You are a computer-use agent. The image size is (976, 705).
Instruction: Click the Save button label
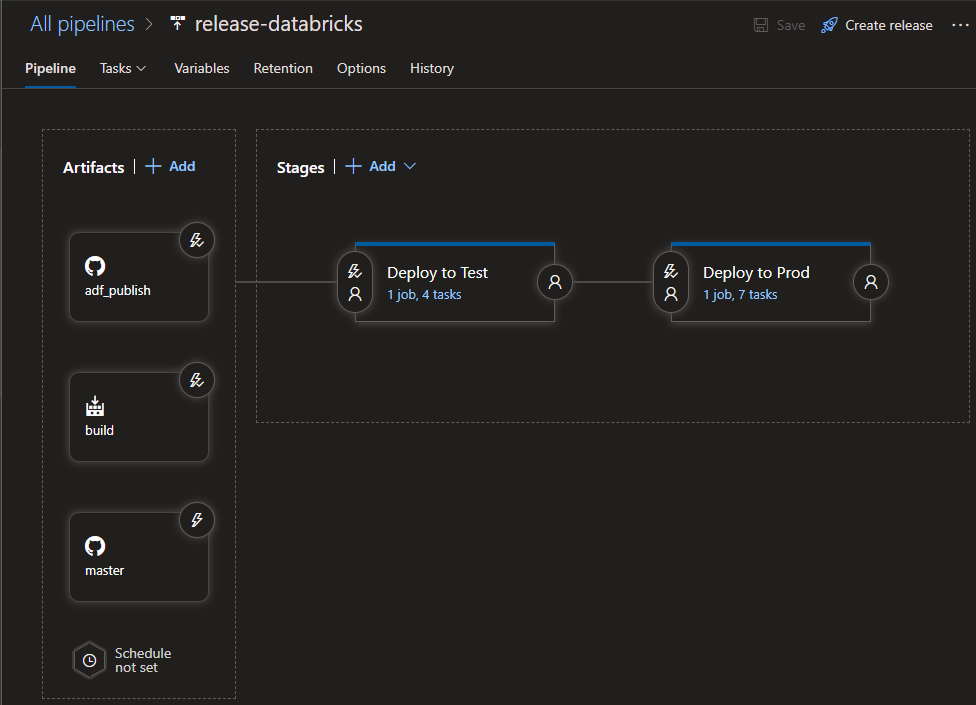[x=791, y=26]
